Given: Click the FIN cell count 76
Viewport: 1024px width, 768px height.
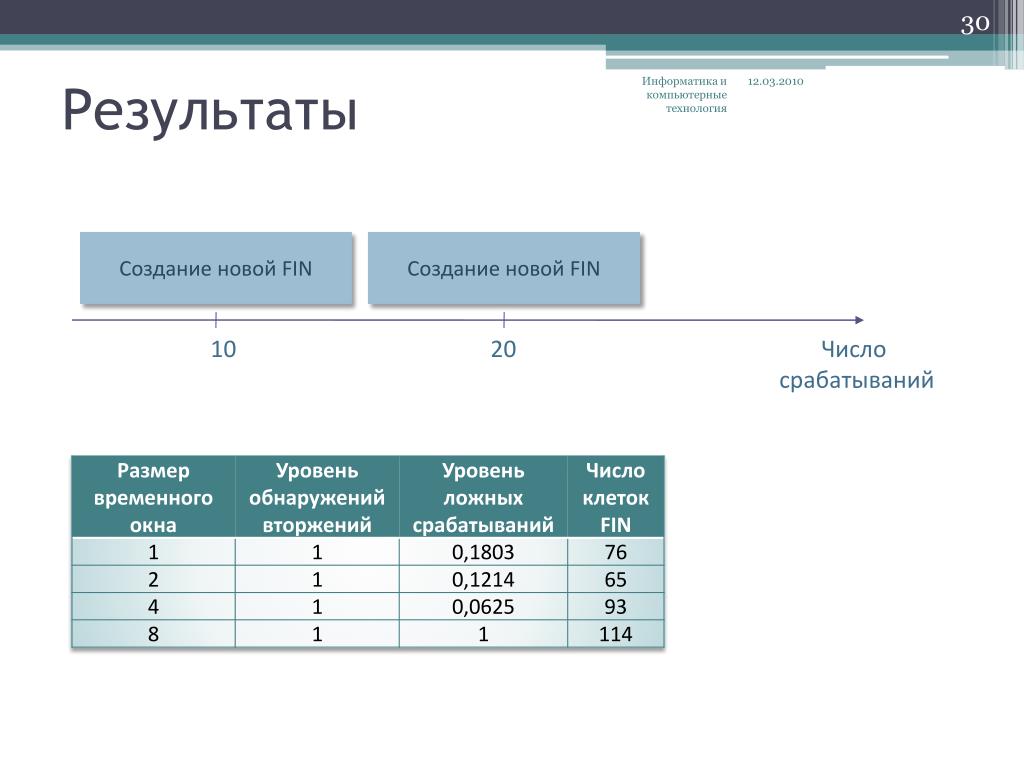Looking at the screenshot, I should 616,552.
